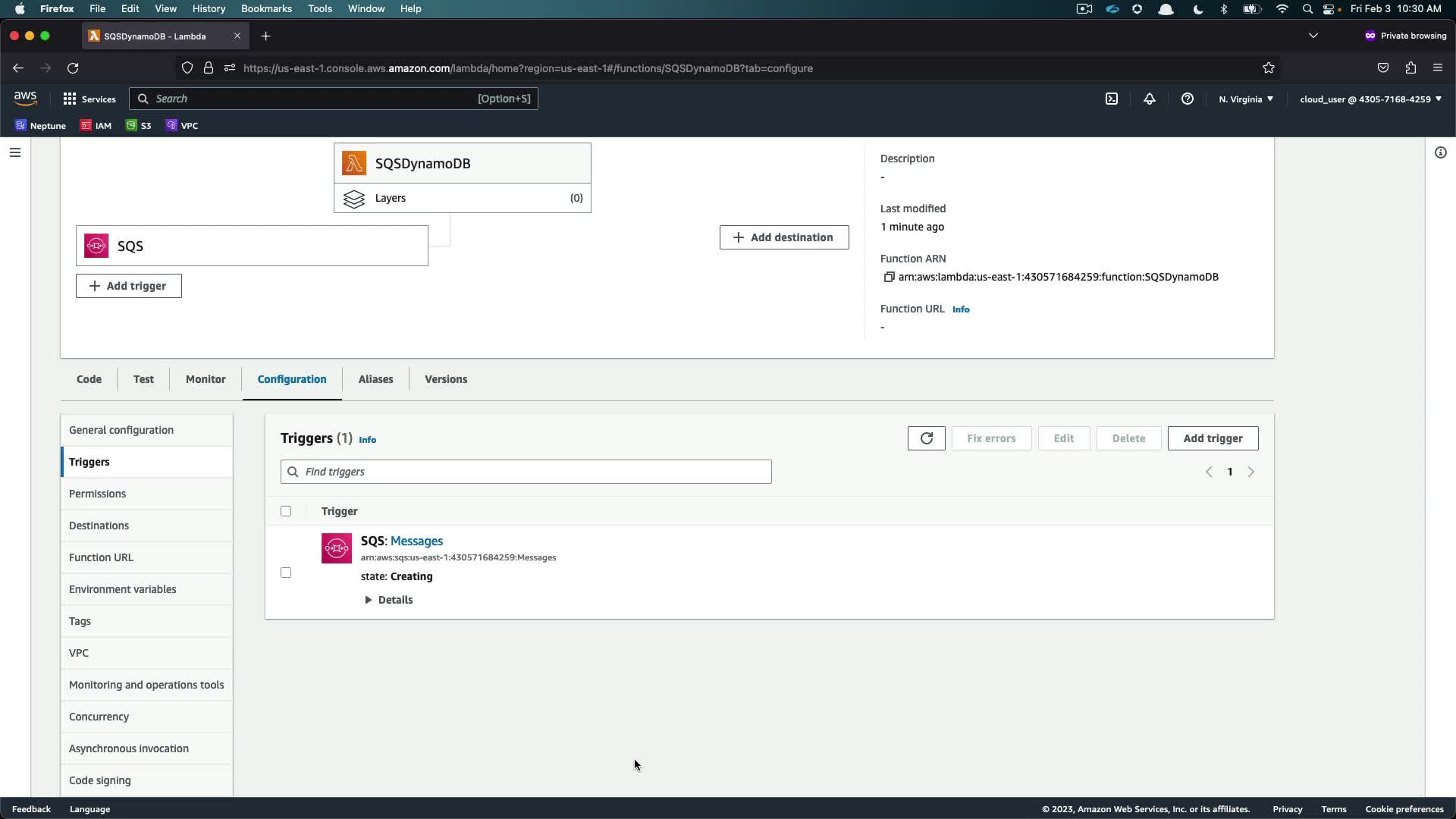
Task: Select Permissions in configuration sidebar
Action: coord(97,494)
